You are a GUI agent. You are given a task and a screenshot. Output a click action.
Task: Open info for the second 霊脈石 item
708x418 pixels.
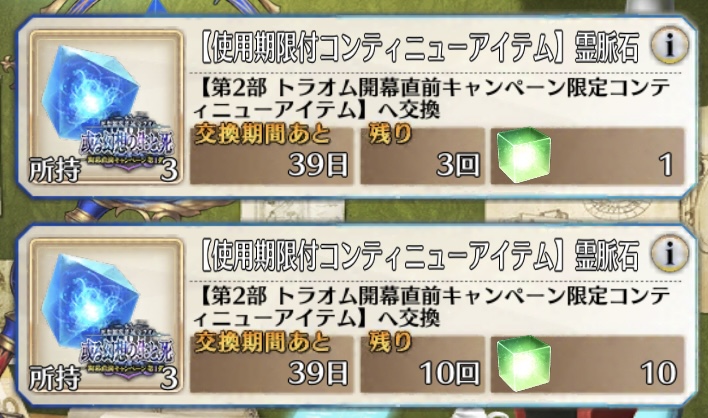670,253
